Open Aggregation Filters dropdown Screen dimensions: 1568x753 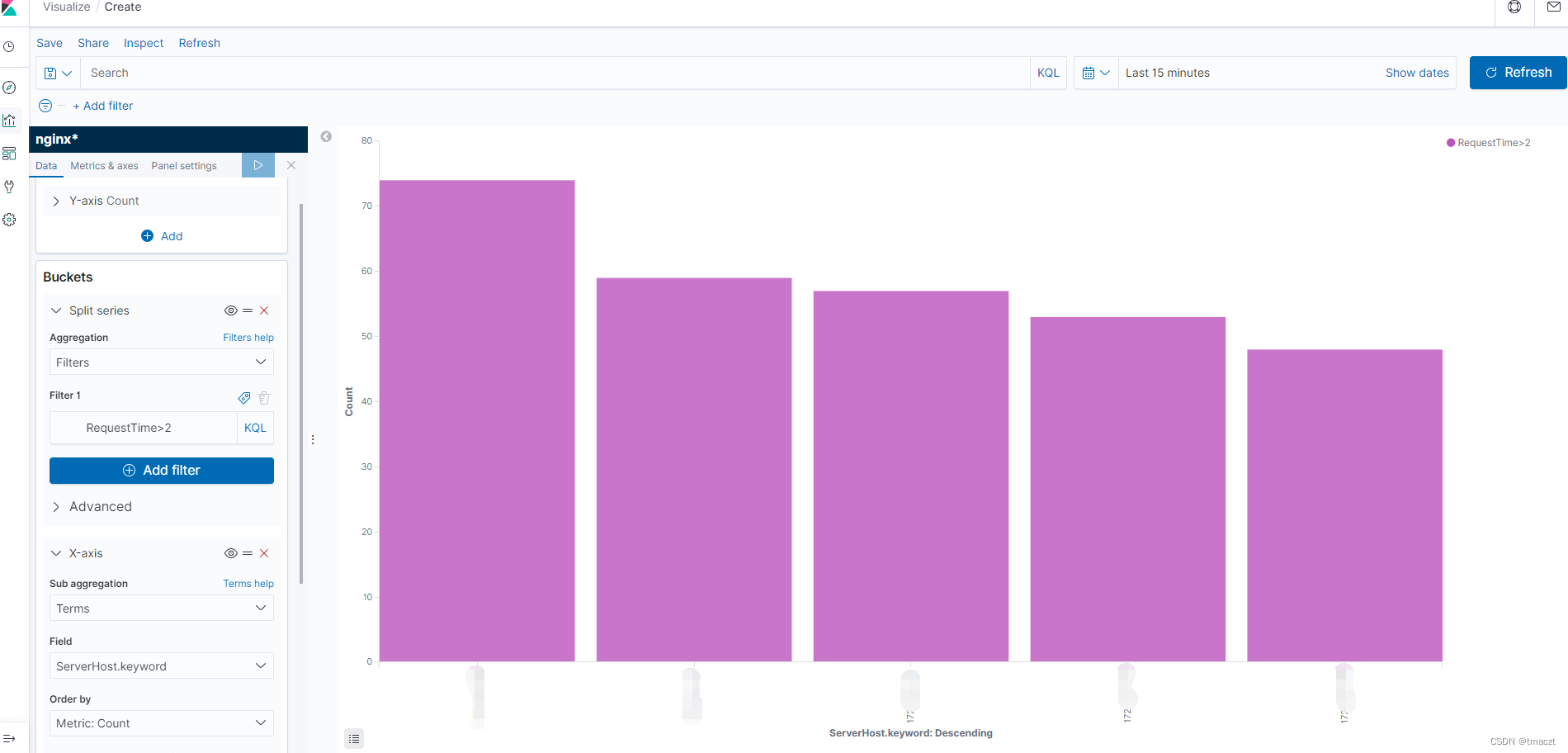coord(162,362)
